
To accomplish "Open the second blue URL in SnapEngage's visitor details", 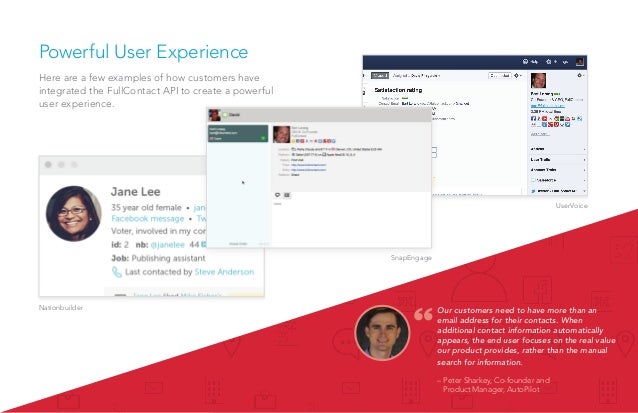I will click(308, 170).
